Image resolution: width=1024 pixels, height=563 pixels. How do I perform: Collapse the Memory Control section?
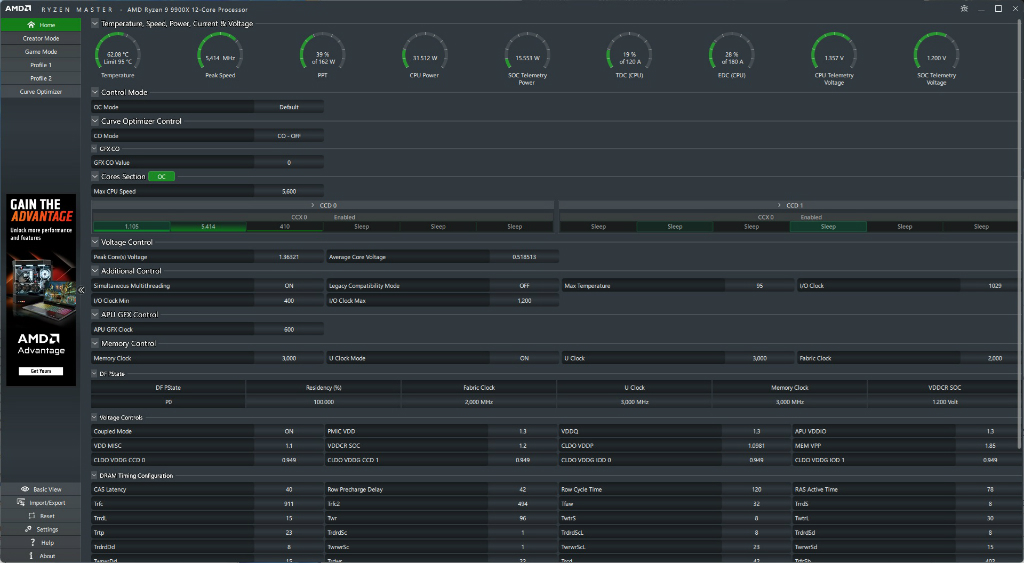pyautogui.click(x=95, y=344)
